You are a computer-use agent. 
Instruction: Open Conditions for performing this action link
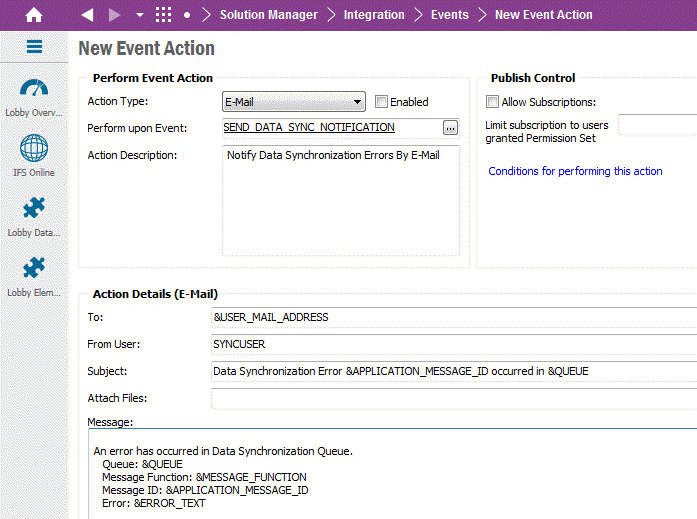(575, 171)
